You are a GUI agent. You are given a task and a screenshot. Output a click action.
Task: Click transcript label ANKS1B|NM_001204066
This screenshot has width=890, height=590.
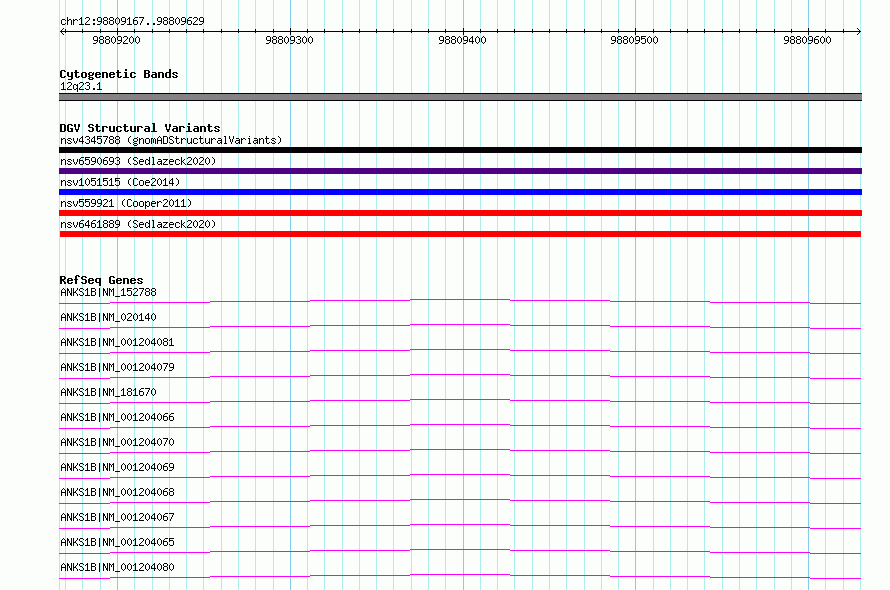(x=117, y=417)
